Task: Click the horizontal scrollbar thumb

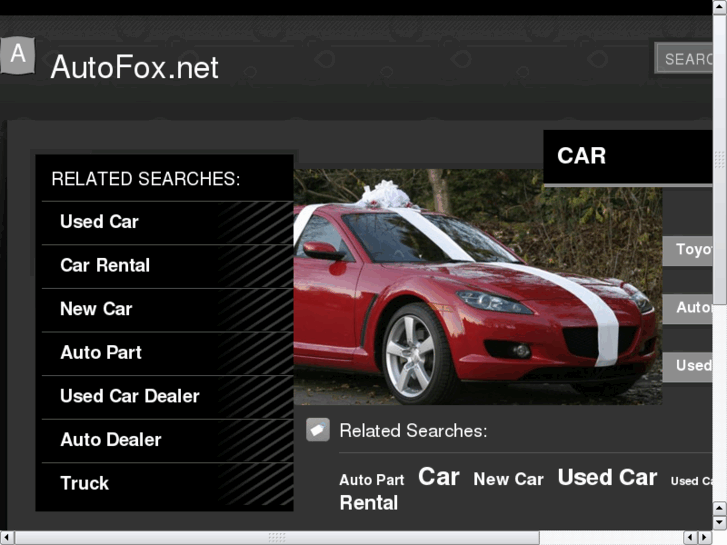Action: tap(277, 538)
